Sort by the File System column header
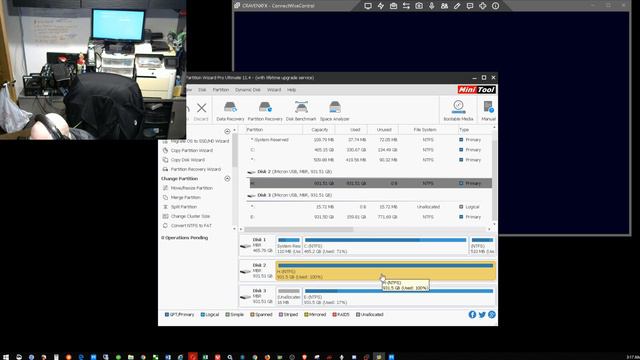This screenshot has width=640, height=360. tap(424, 129)
